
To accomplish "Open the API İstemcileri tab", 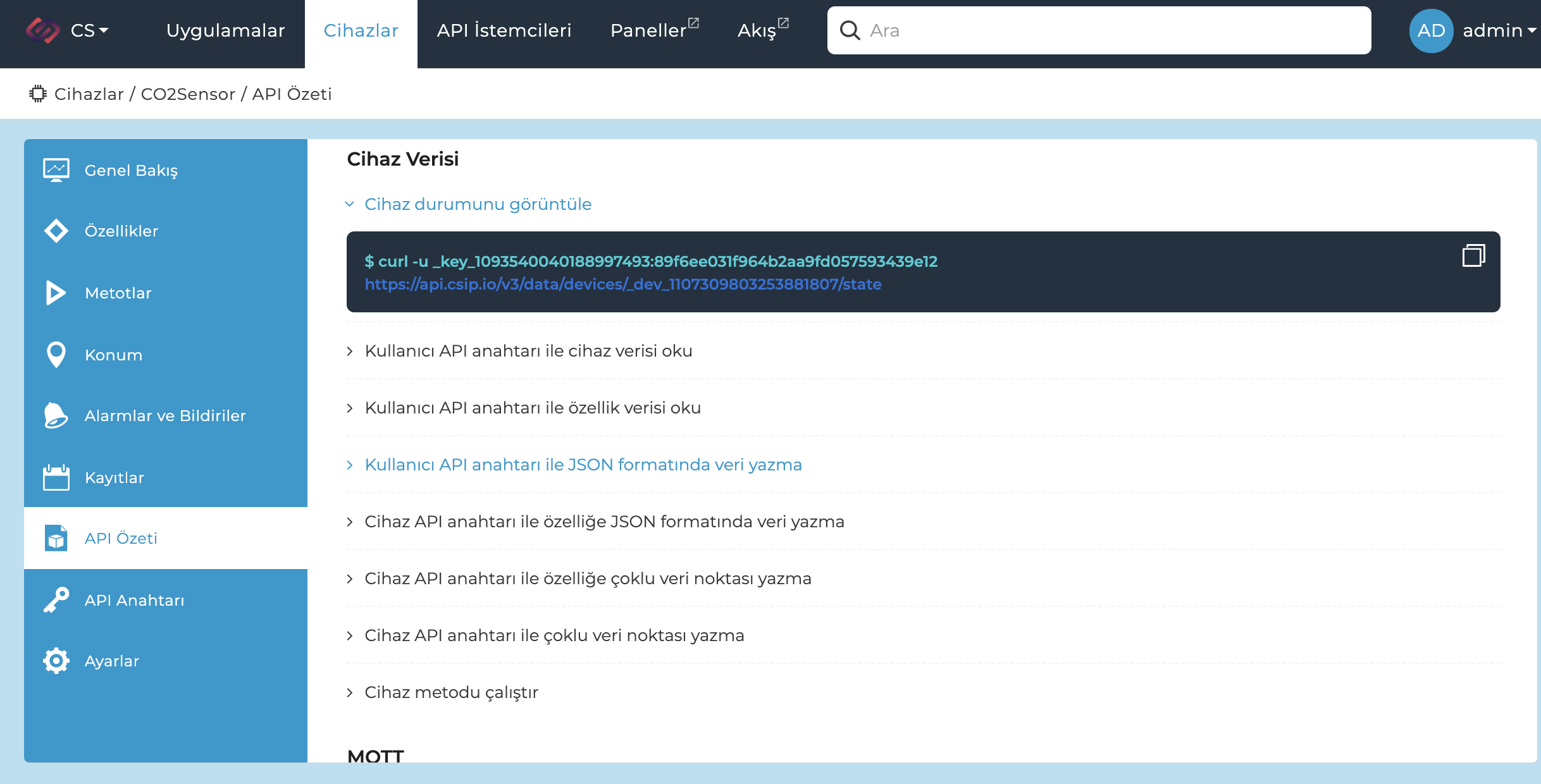I will pos(504,30).
